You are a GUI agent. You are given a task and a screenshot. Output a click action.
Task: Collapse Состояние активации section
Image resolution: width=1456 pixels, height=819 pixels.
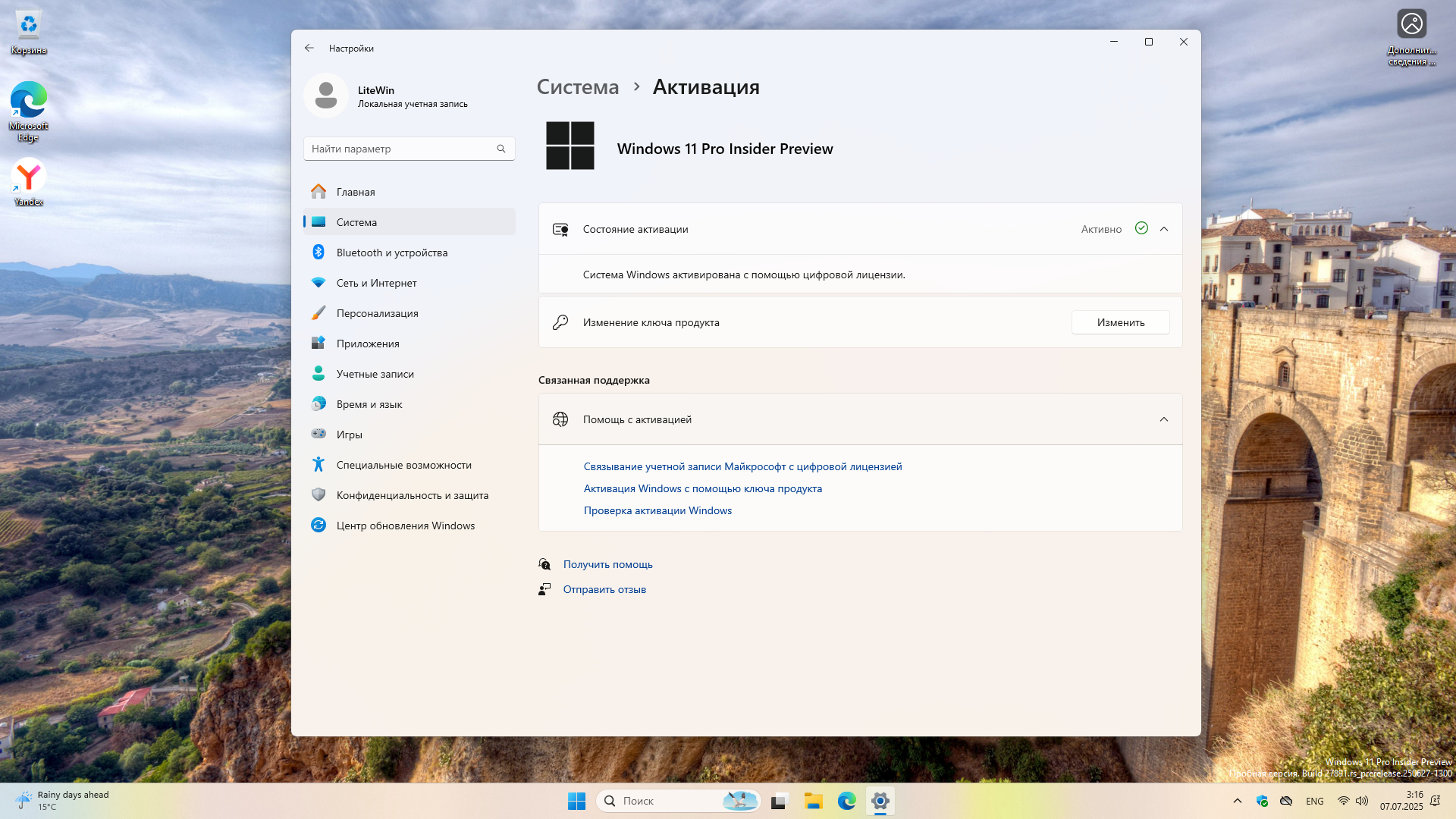tap(1163, 229)
